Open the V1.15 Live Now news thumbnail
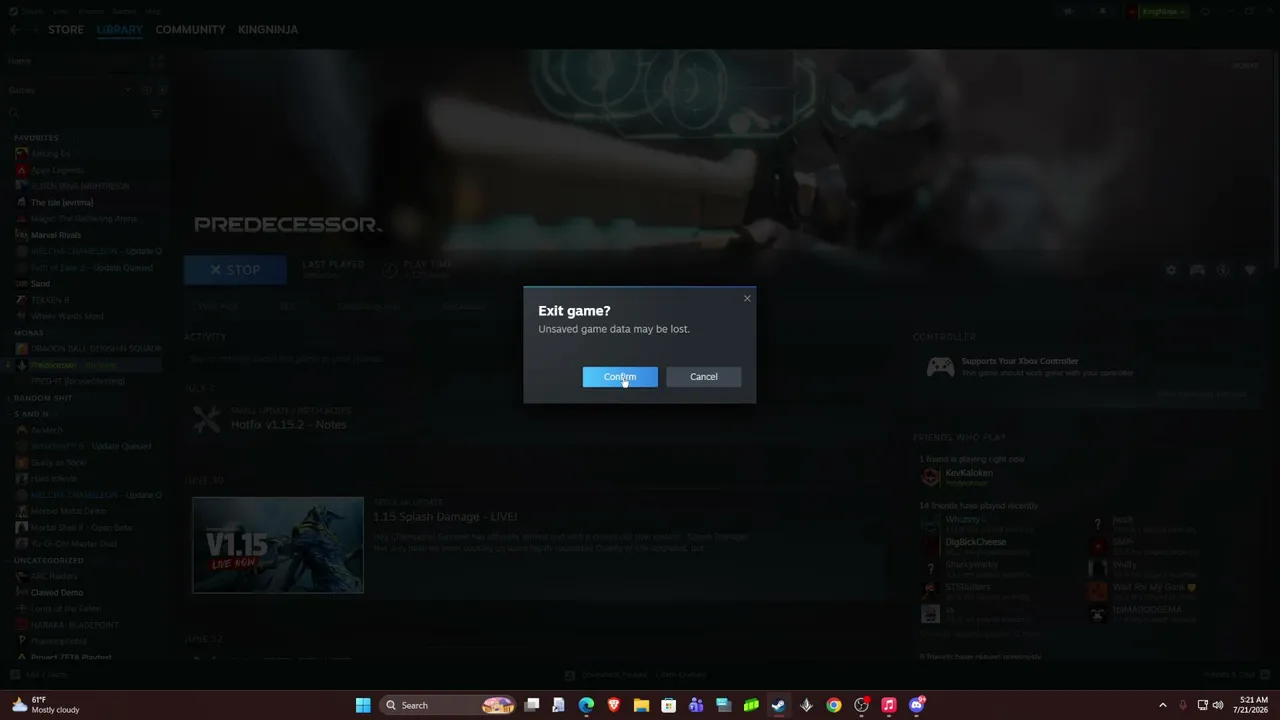 (x=278, y=545)
